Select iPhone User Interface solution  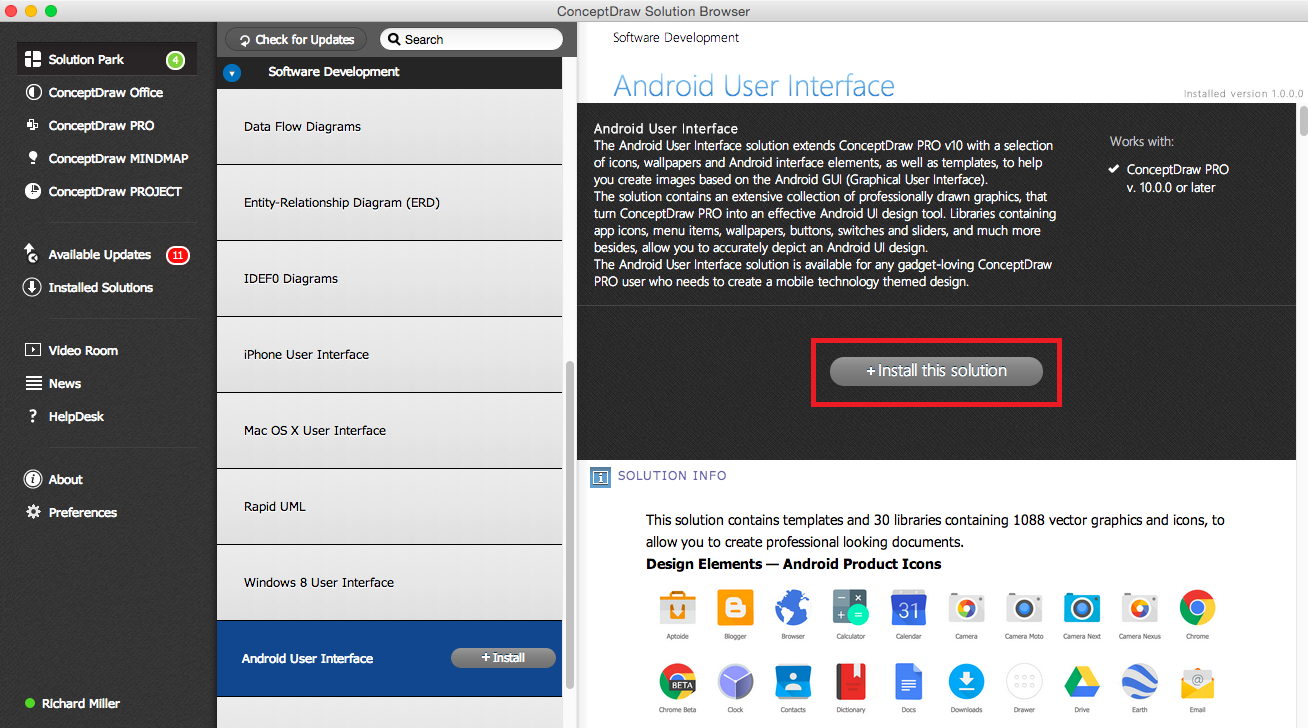[390, 355]
